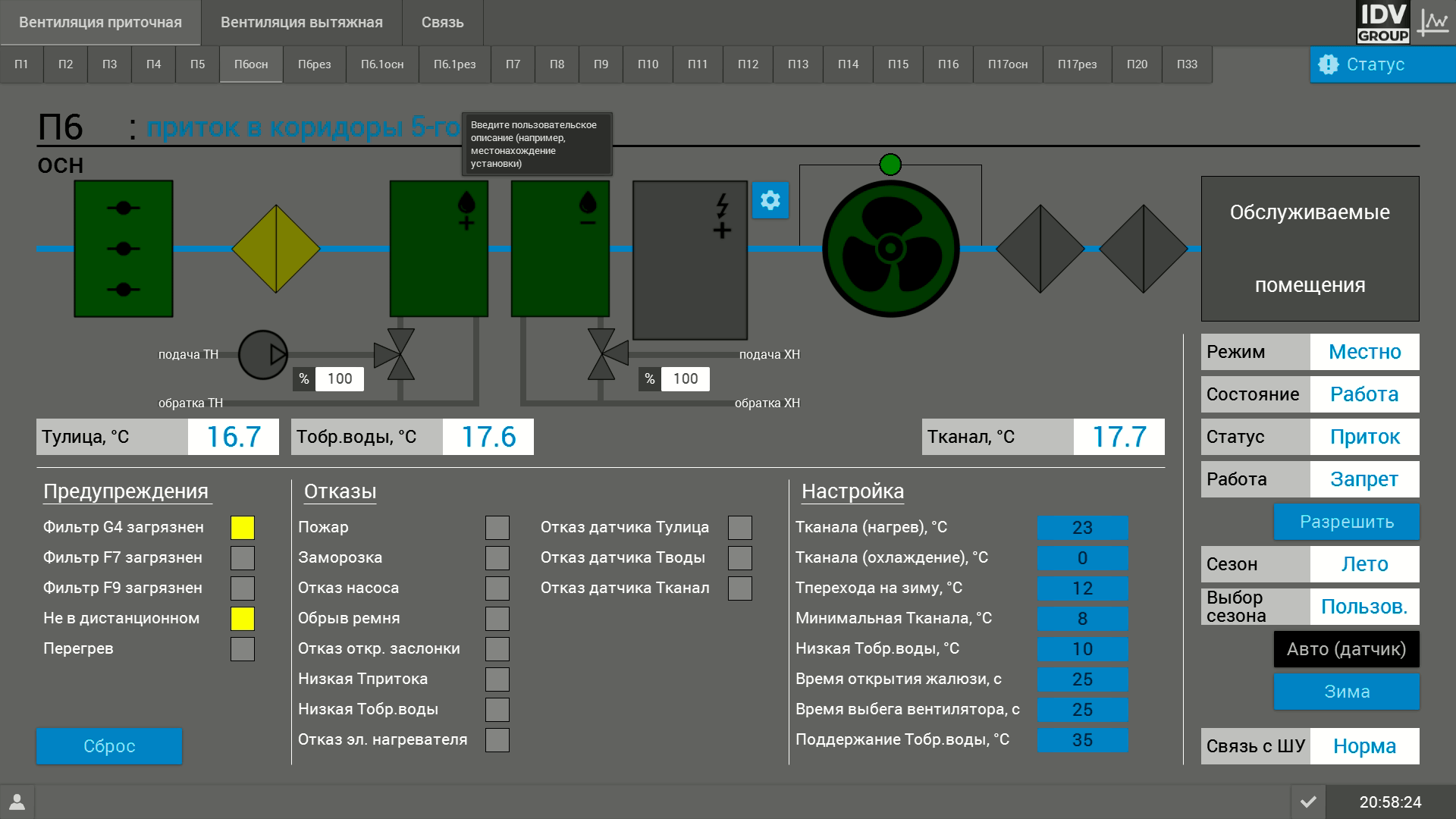Viewport: 1456px width, 819px height.
Task: Click heating valve percent field 100
Action: click(x=340, y=379)
